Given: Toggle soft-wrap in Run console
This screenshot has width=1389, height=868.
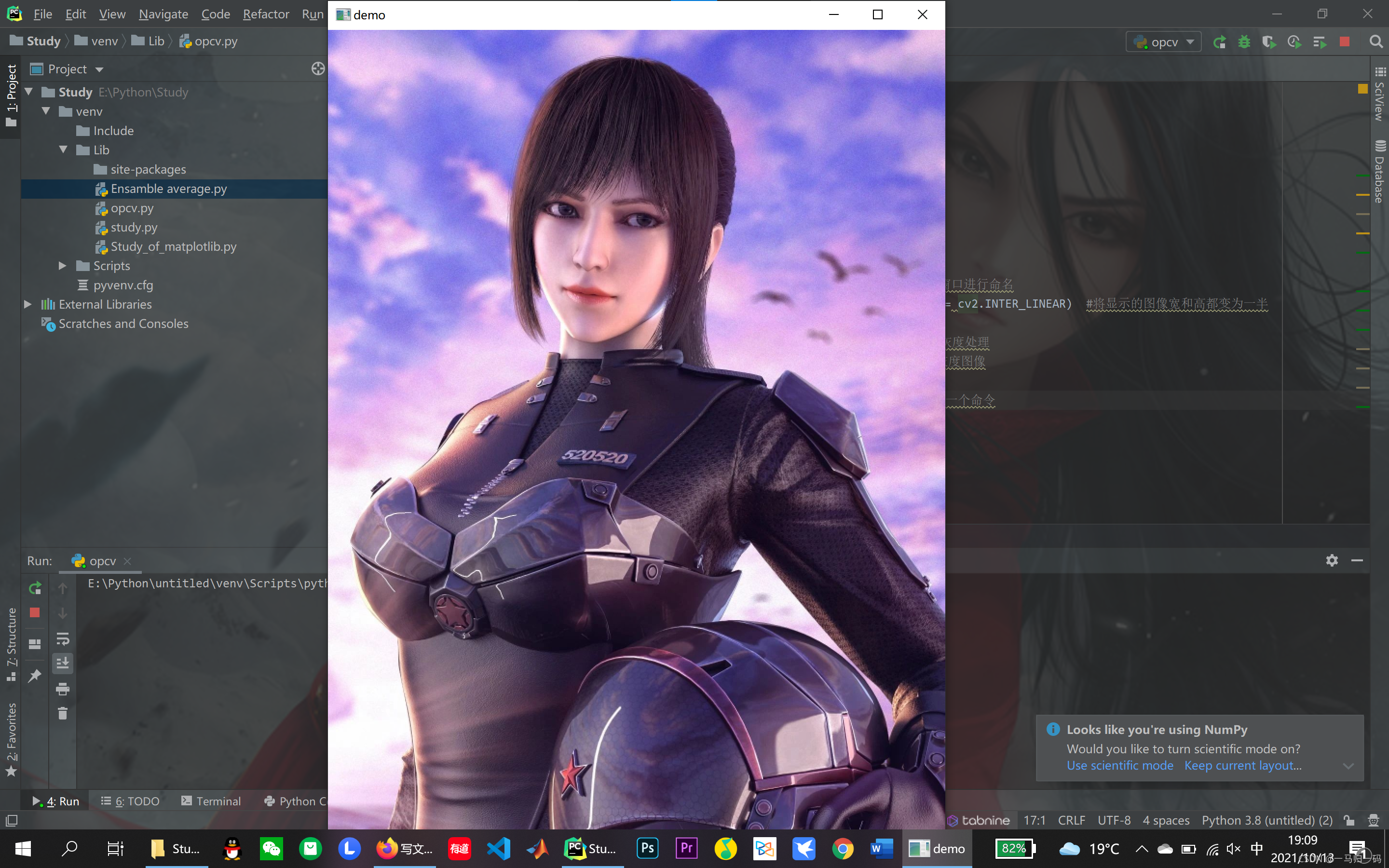Looking at the screenshot, I should 63,638.
